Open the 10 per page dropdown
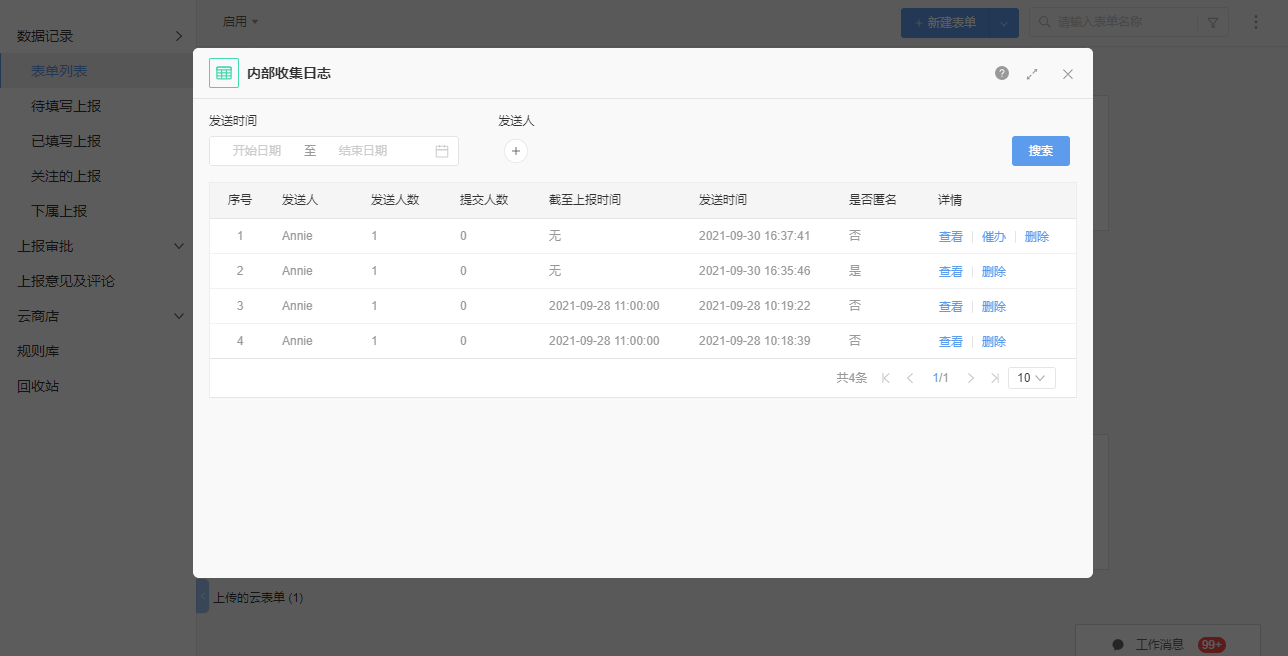The image size is (1288, 656). click(x=1032, y=378)
